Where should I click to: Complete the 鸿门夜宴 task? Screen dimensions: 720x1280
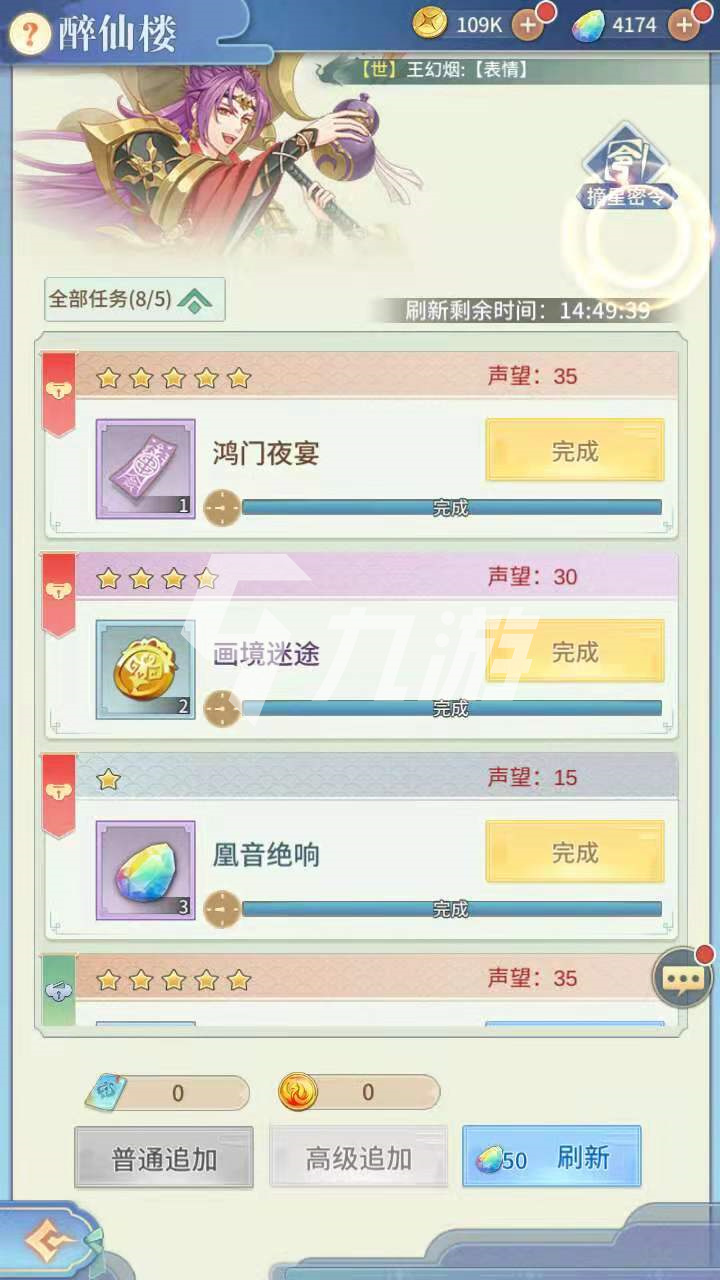point(575,451)
